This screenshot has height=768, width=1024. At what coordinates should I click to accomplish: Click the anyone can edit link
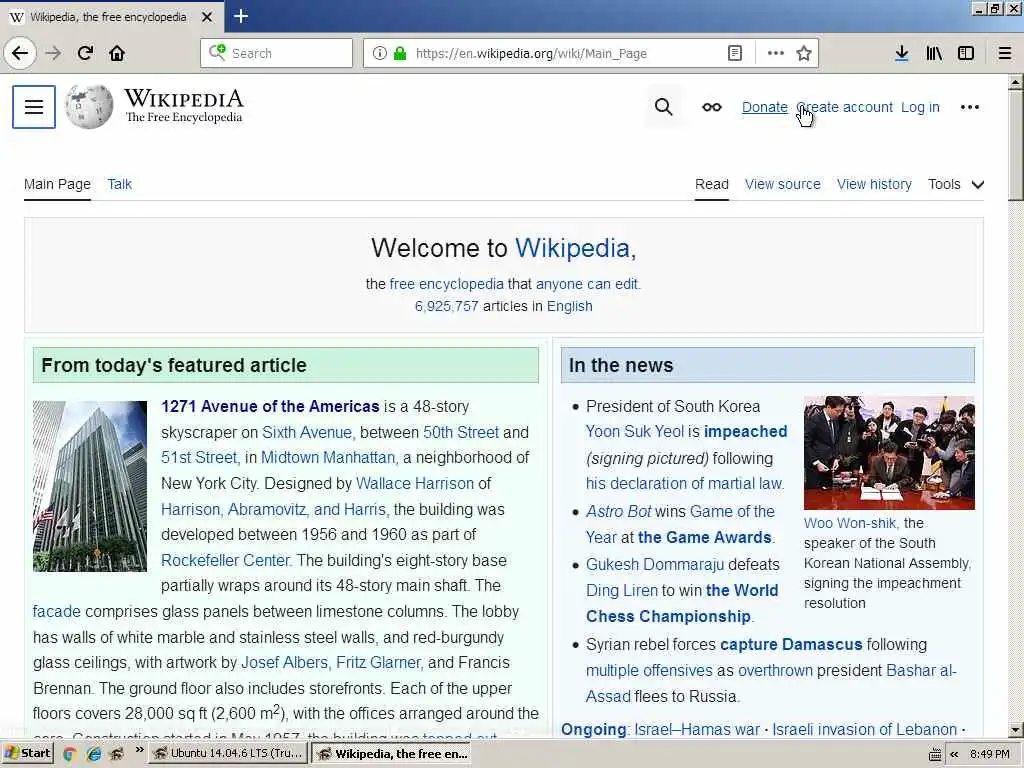click(x=587, y=284)
